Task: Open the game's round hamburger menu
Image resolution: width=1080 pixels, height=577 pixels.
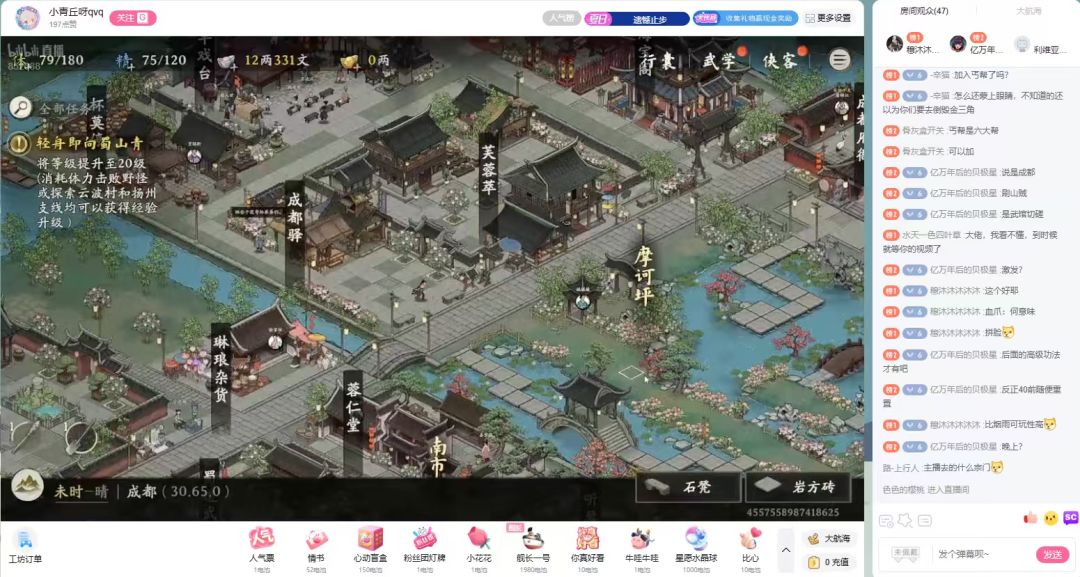Action: click(839, 60)
